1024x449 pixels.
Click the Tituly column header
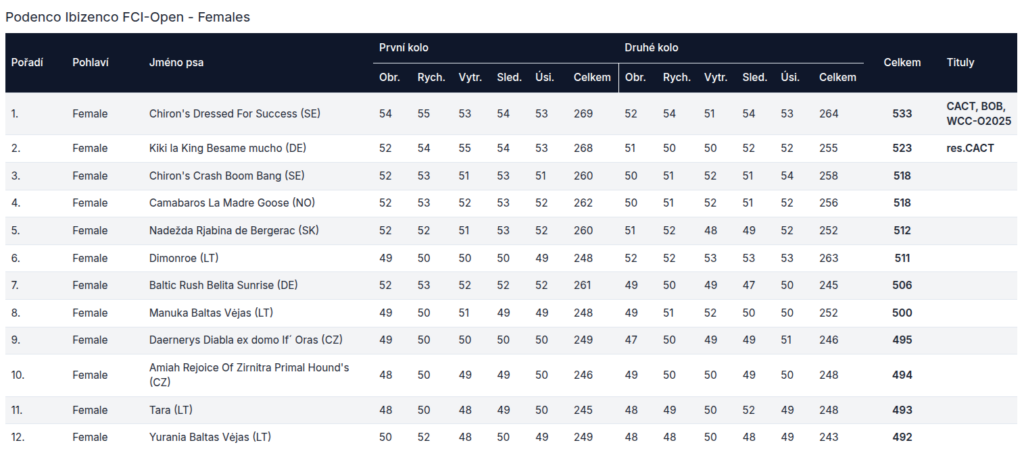click(x=960, y=63)
